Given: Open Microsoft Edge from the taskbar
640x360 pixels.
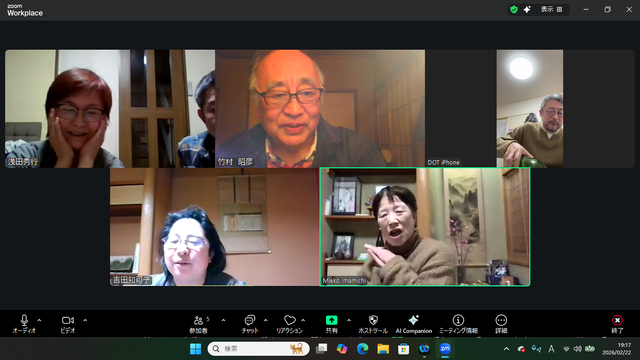Looking at the screenshot, I should pos(362,349).
